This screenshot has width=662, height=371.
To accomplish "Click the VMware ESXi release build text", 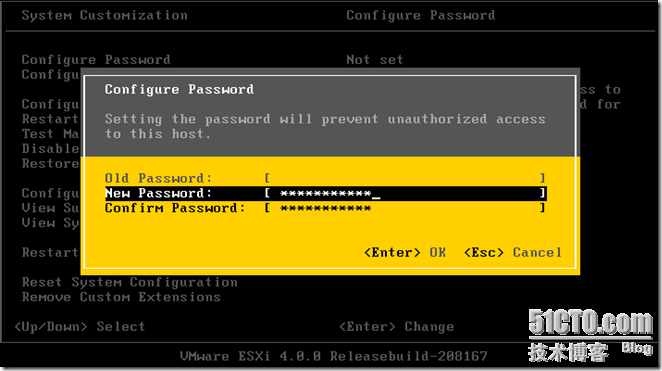I will [x=334, y=356].
